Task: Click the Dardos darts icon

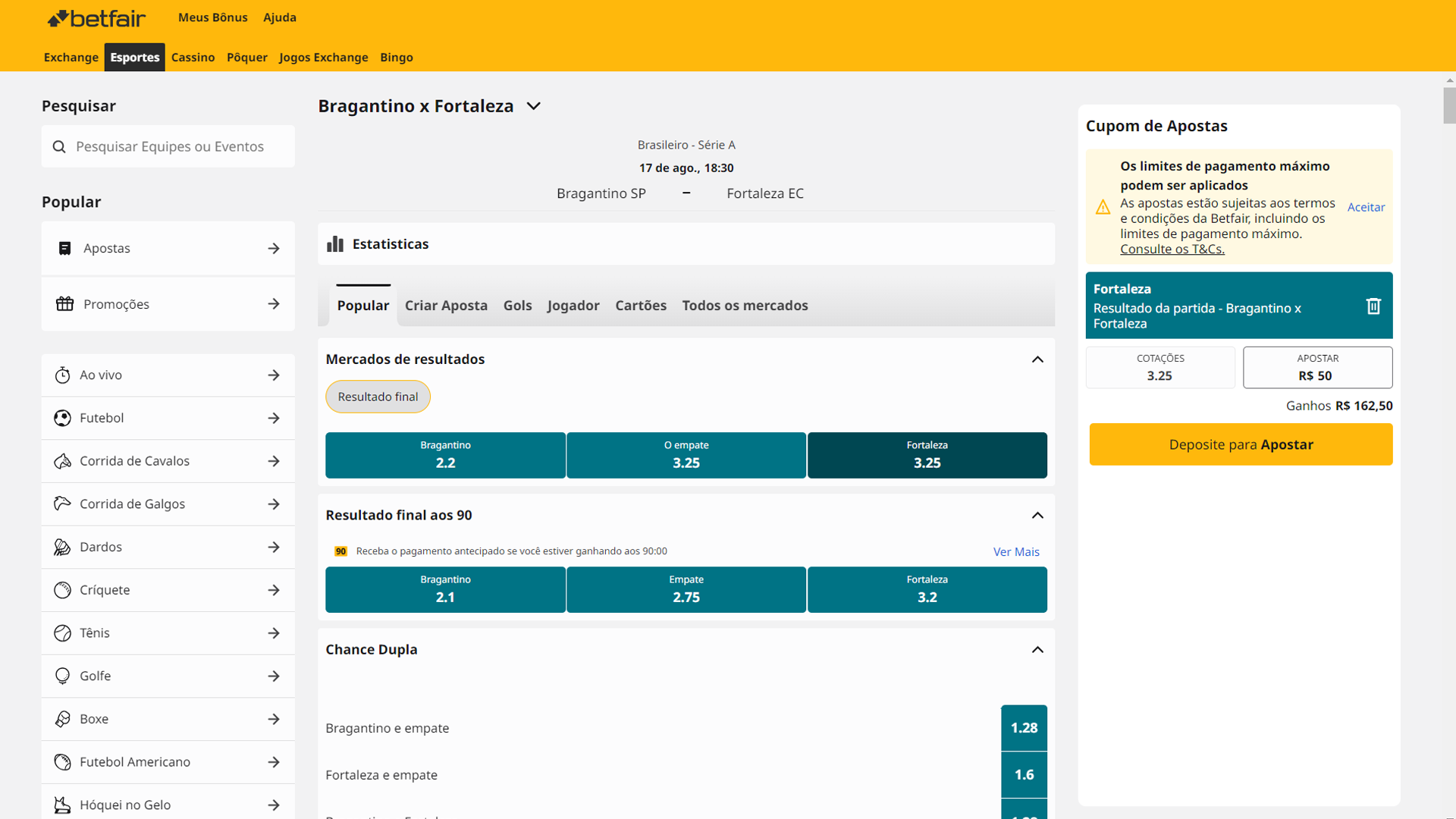Action: 62,547
